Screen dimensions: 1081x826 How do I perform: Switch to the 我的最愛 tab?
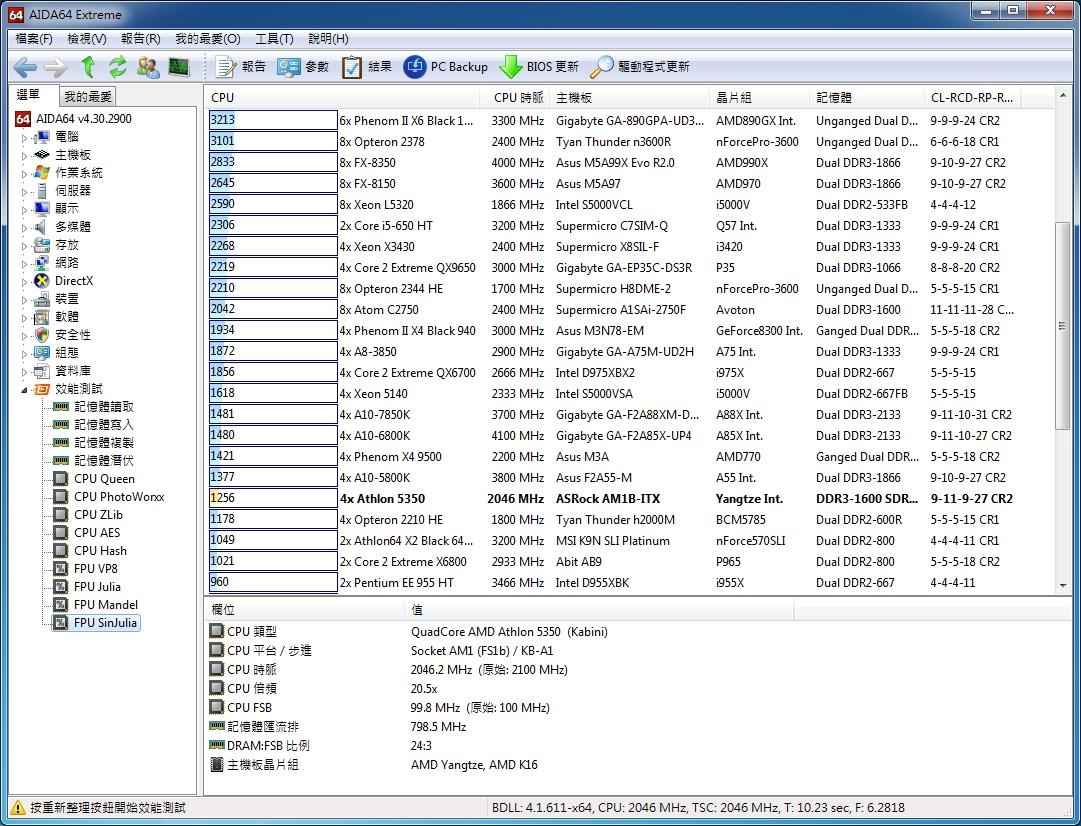[88, 97]
